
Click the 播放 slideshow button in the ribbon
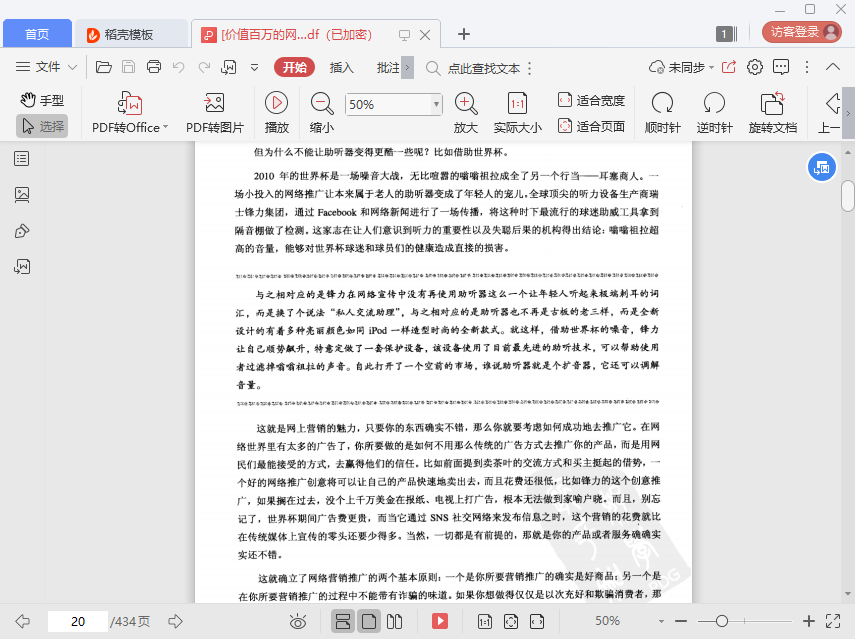(x=277, y=103)
